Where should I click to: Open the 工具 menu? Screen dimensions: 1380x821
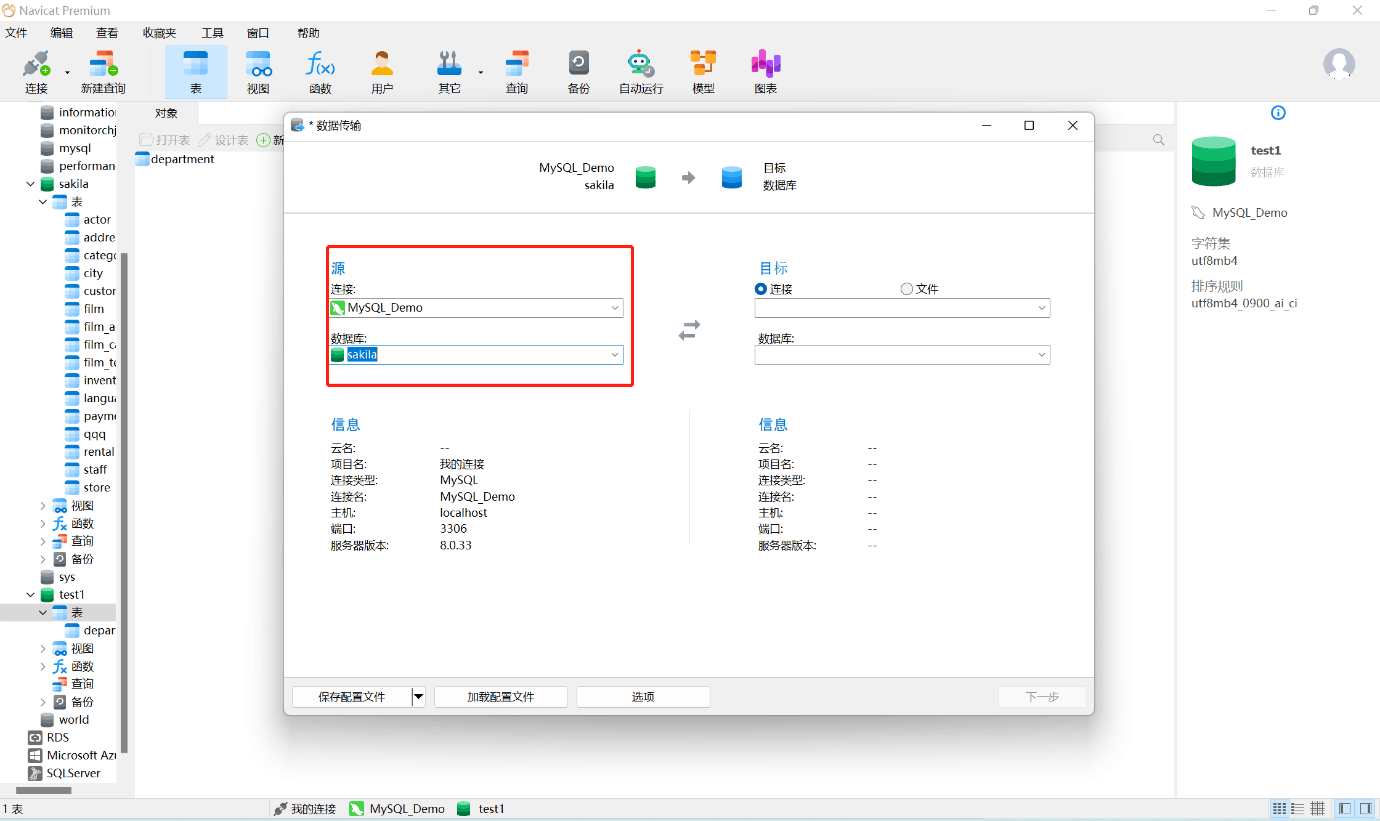212,33
